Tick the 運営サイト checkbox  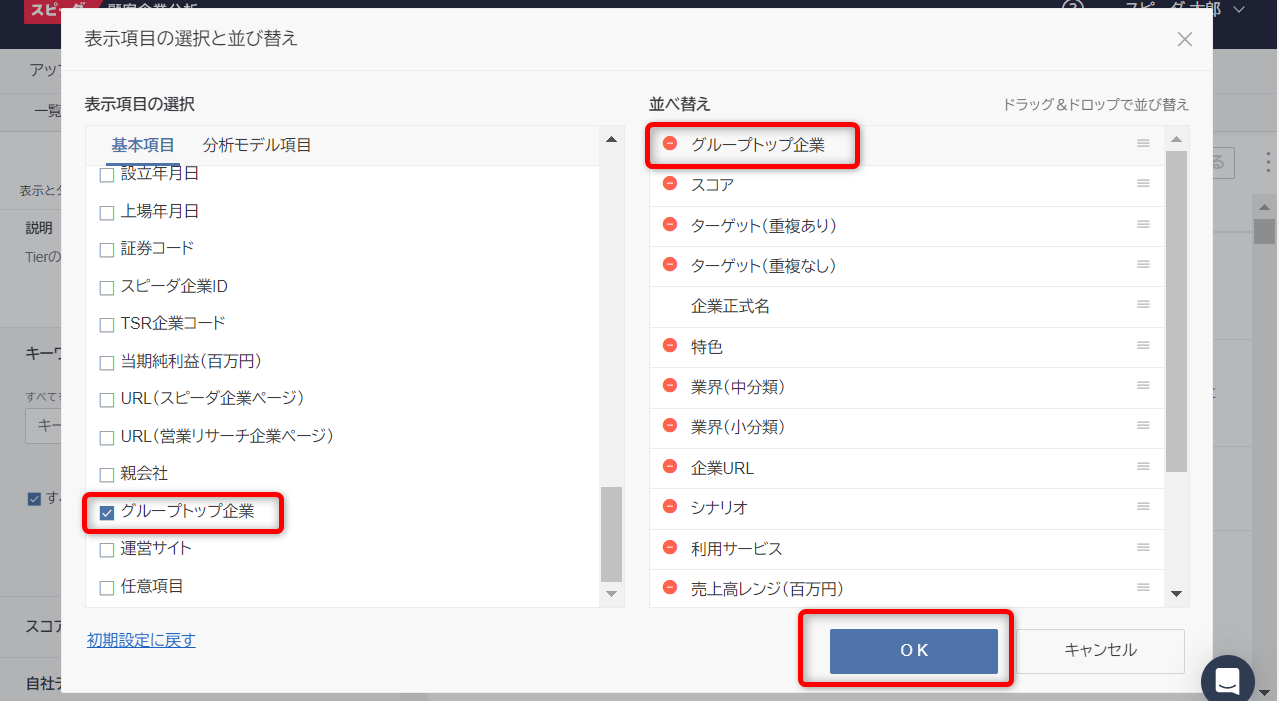click(x=107, y=550)
